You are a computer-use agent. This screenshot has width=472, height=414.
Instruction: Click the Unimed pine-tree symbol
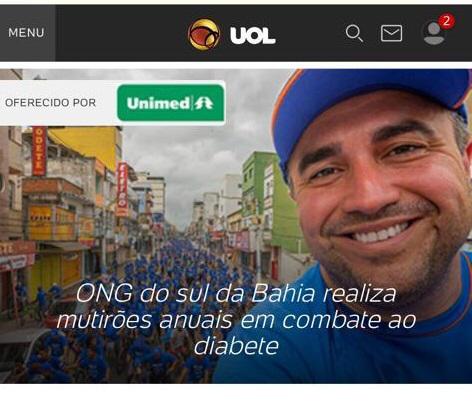(x=204, y=103)
